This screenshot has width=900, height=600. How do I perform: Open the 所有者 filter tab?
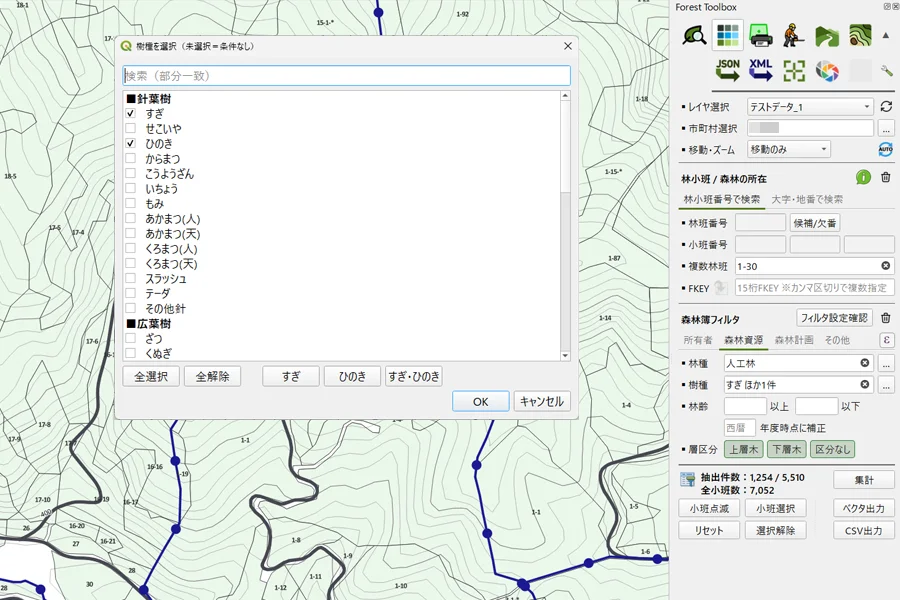point(697,340)
